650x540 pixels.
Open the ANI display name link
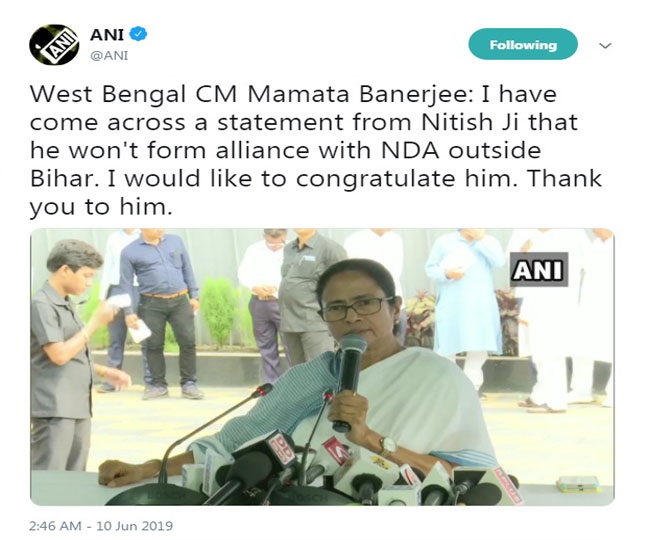coord(107,35)
